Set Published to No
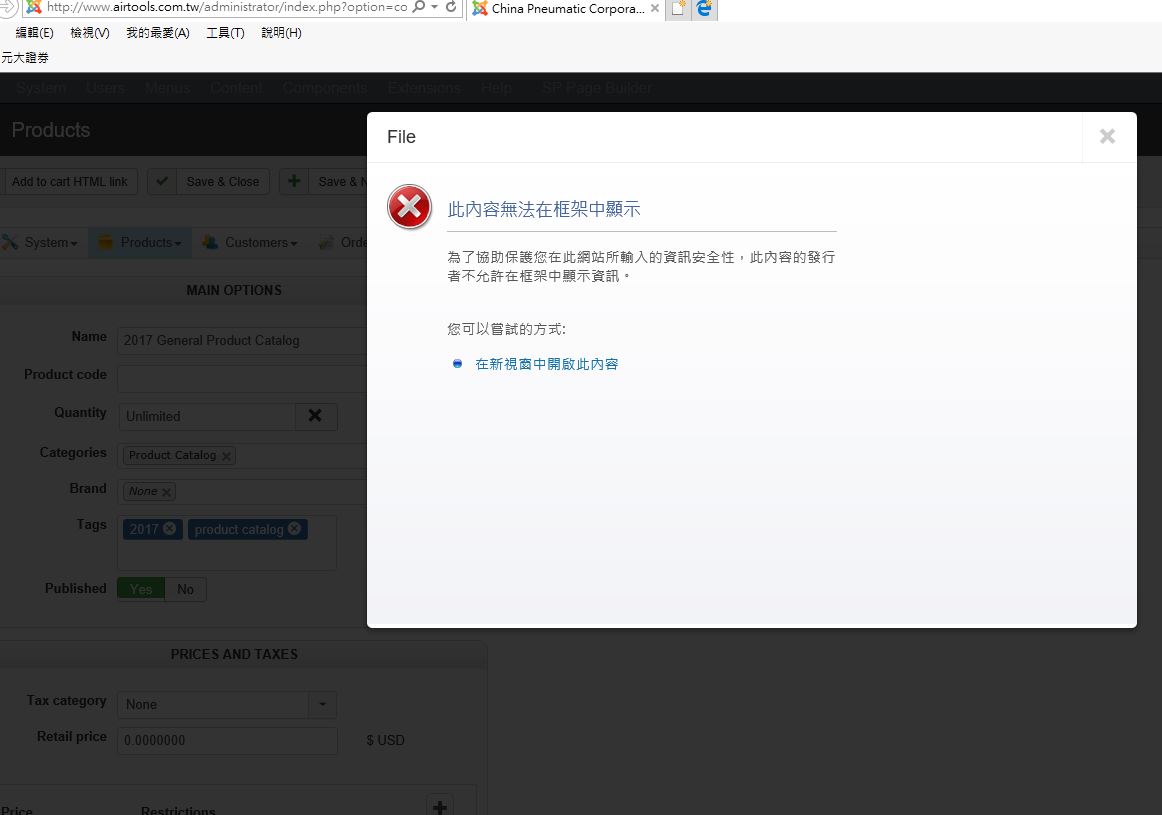Screen dimensions: 1162x815 pos(185,589)
